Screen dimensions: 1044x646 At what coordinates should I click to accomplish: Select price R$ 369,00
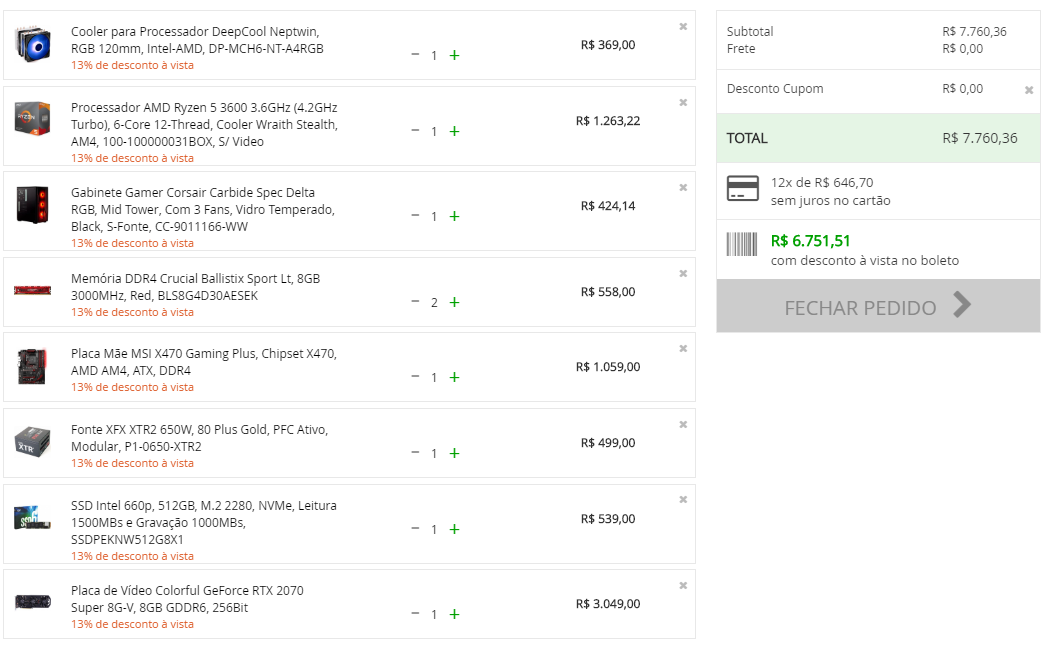coord(608,45)
